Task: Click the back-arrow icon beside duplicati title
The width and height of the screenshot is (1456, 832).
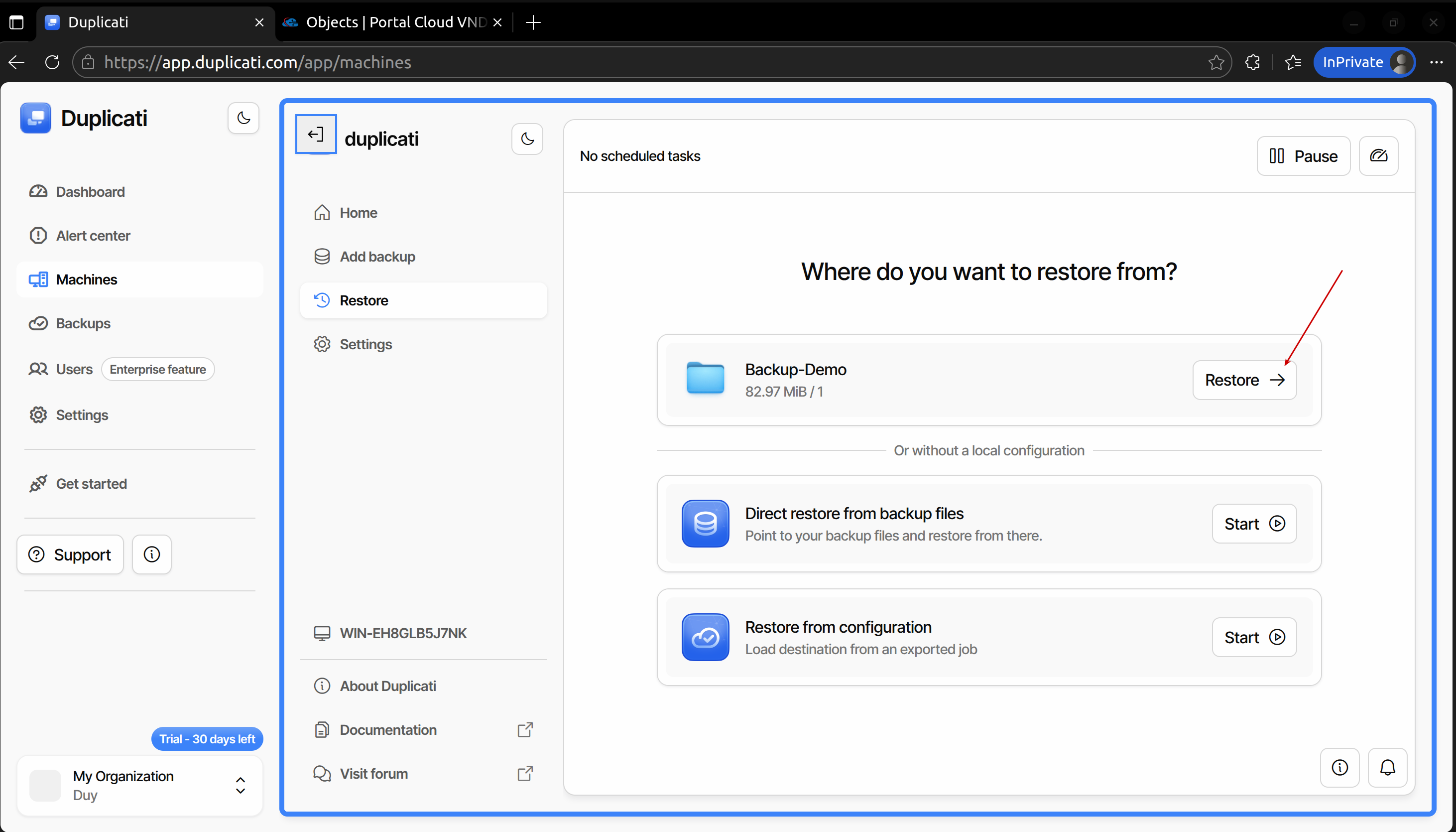Action: click(316, 135)
